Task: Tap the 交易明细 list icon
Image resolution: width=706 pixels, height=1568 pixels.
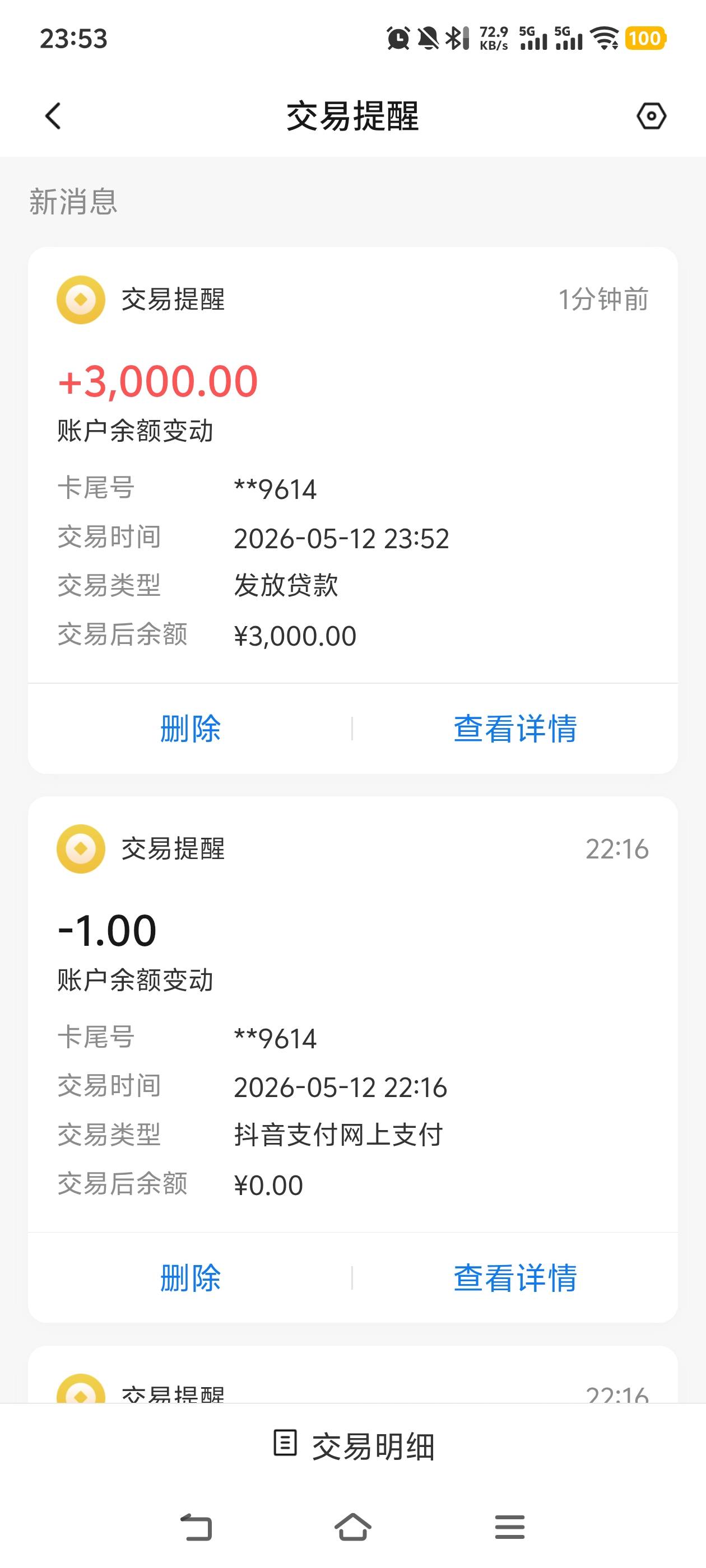Action: [x=285, y=1443]
